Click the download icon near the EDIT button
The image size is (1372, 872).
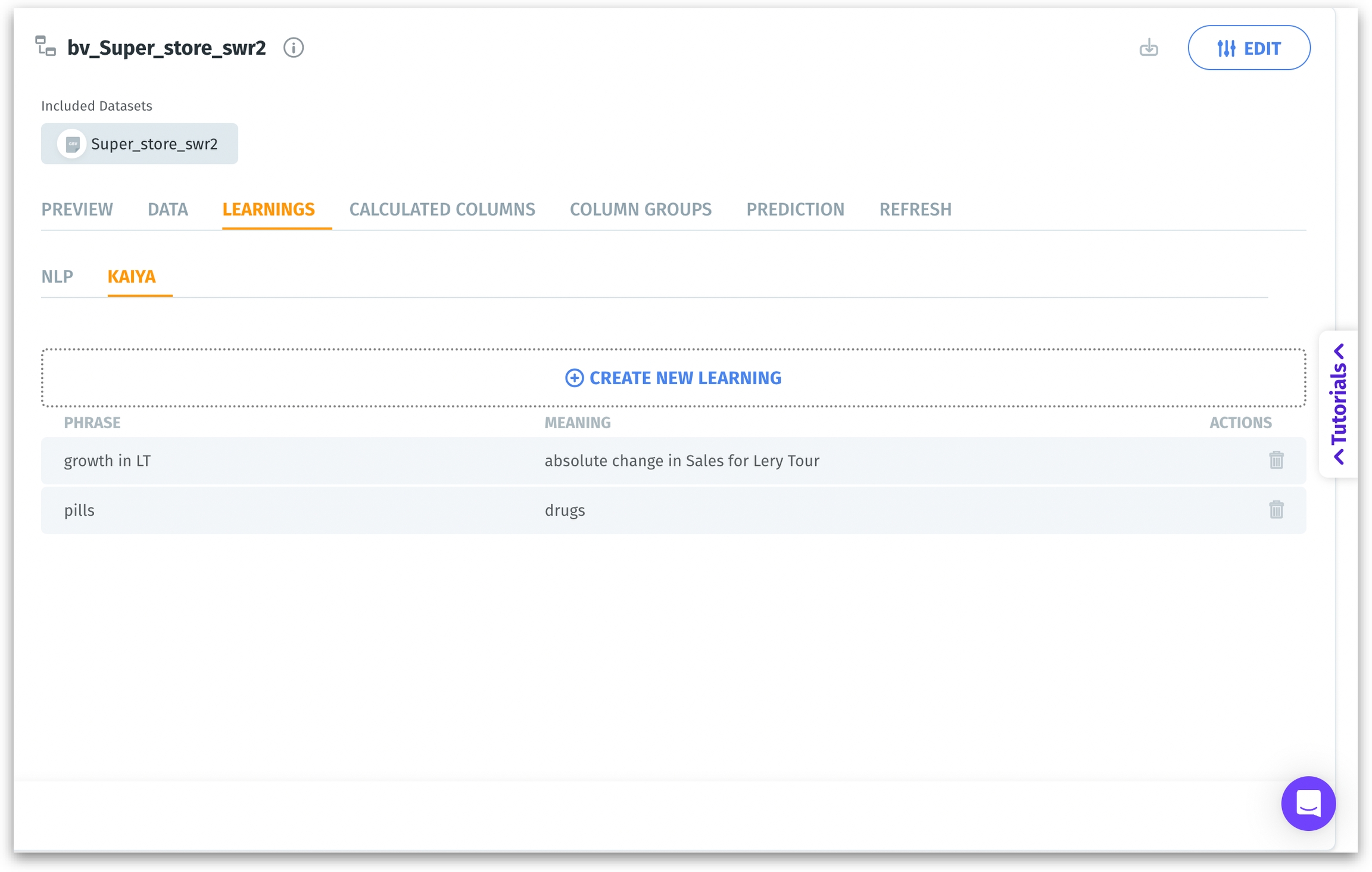(x=1148, y=48)
